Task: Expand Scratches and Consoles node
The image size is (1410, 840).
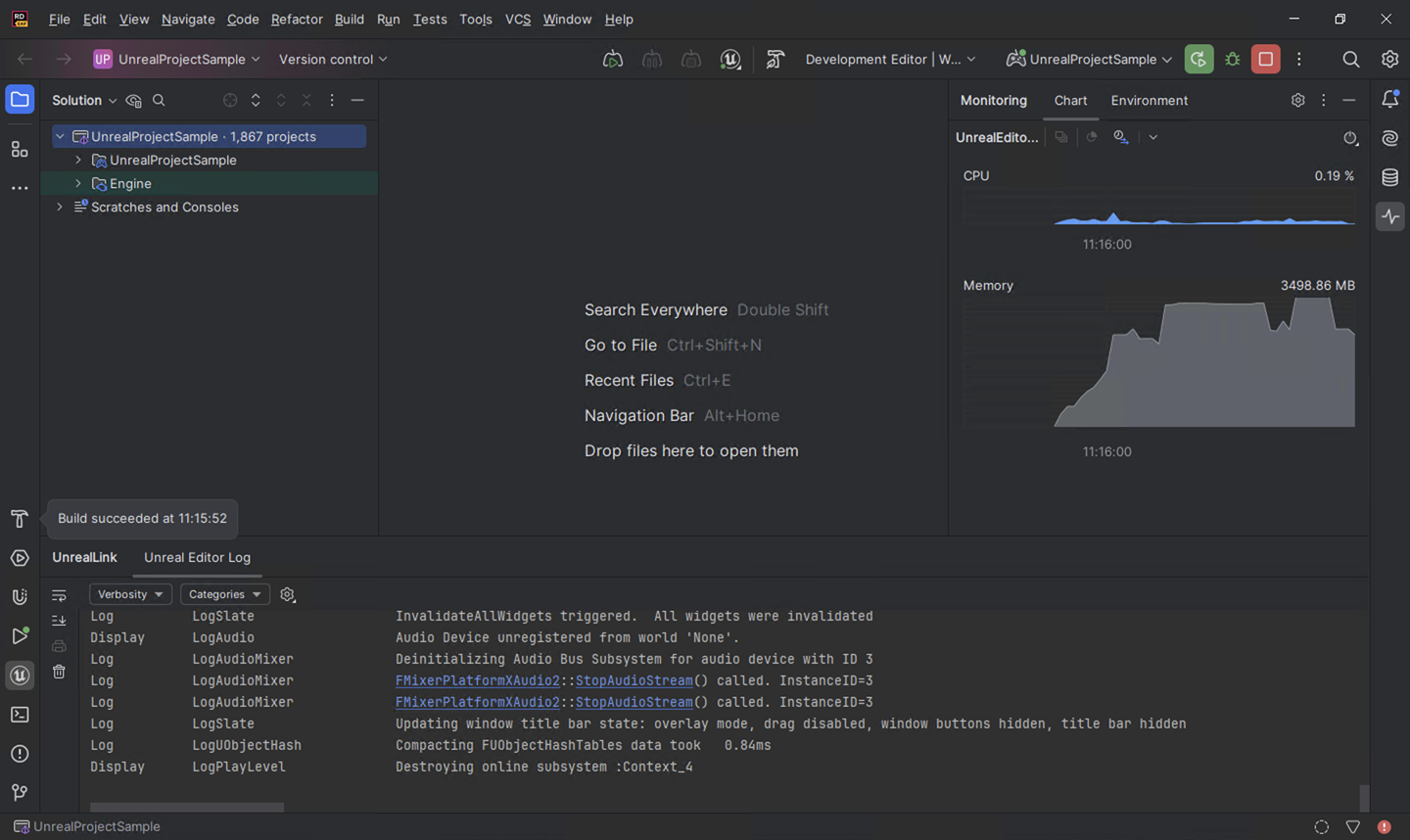Action: pos(60,208)
